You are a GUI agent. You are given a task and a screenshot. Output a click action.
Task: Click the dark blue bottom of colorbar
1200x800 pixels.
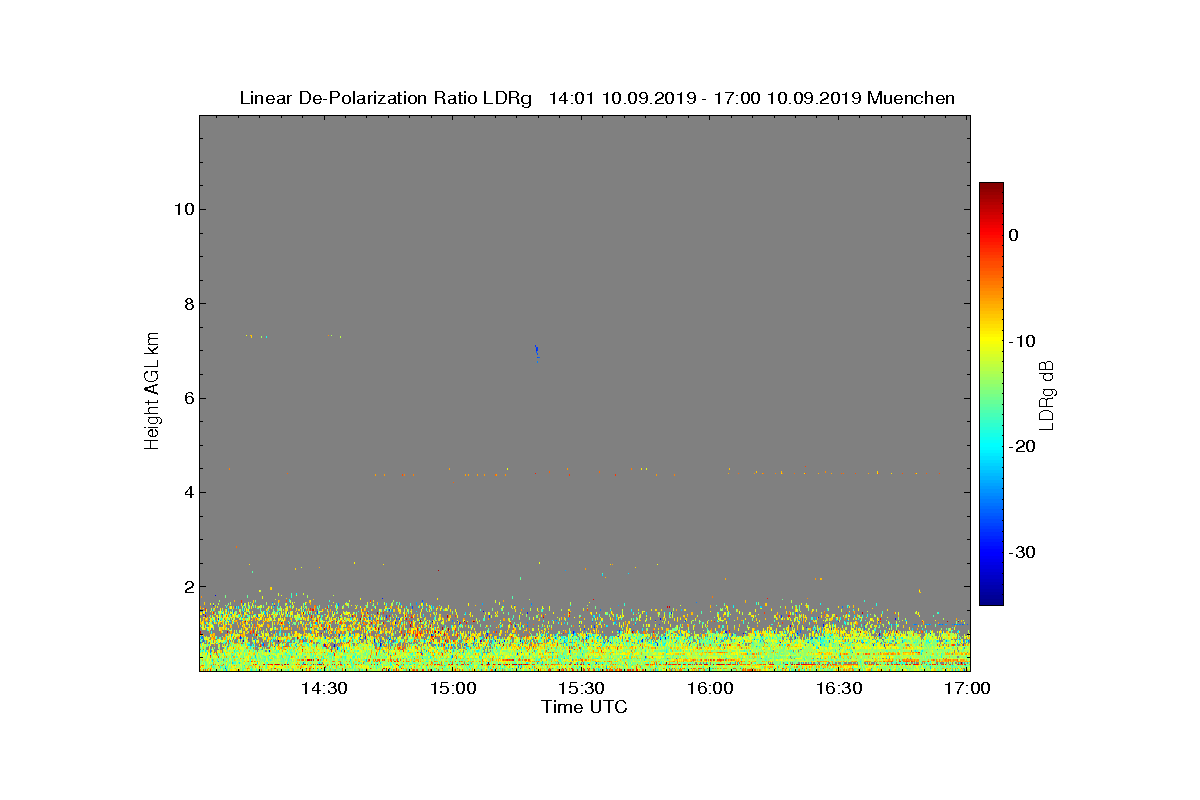coord(991,599)
